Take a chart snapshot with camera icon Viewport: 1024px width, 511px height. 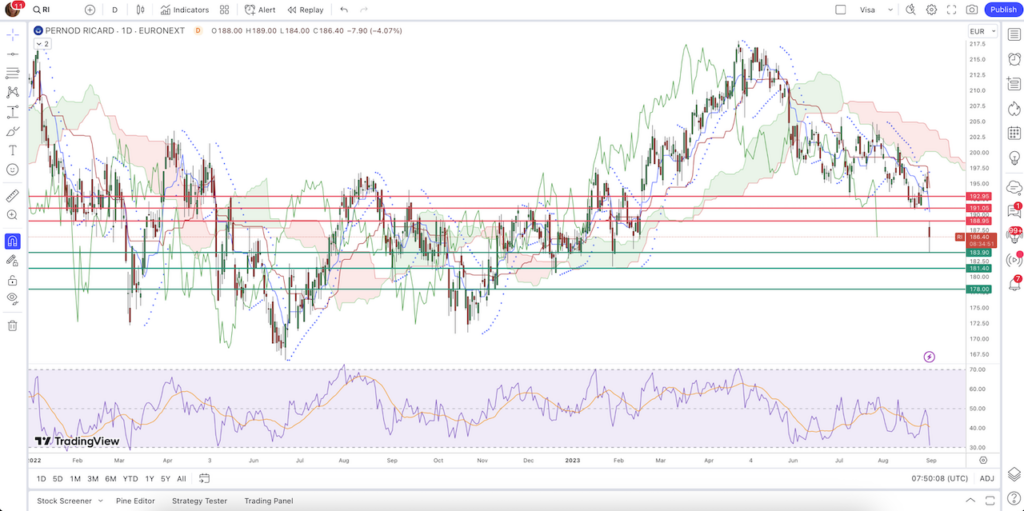pyautogui.click(x=972, y=9)
